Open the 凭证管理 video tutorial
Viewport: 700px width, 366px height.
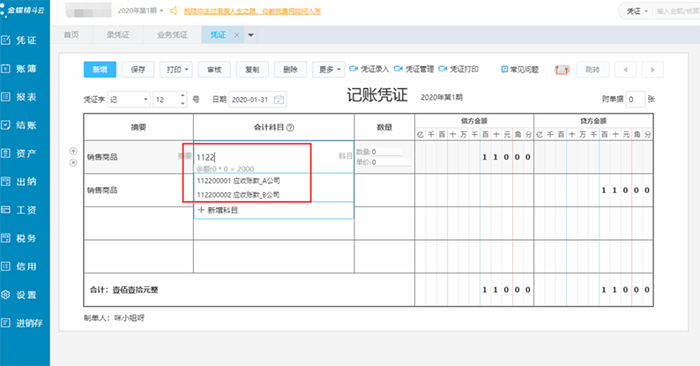[x=414, y=69]
